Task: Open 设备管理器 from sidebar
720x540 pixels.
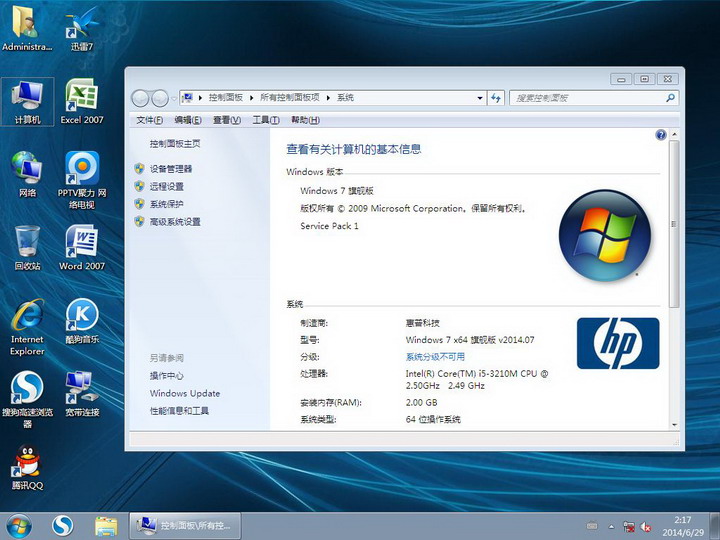Action: (x=171, y=169)
